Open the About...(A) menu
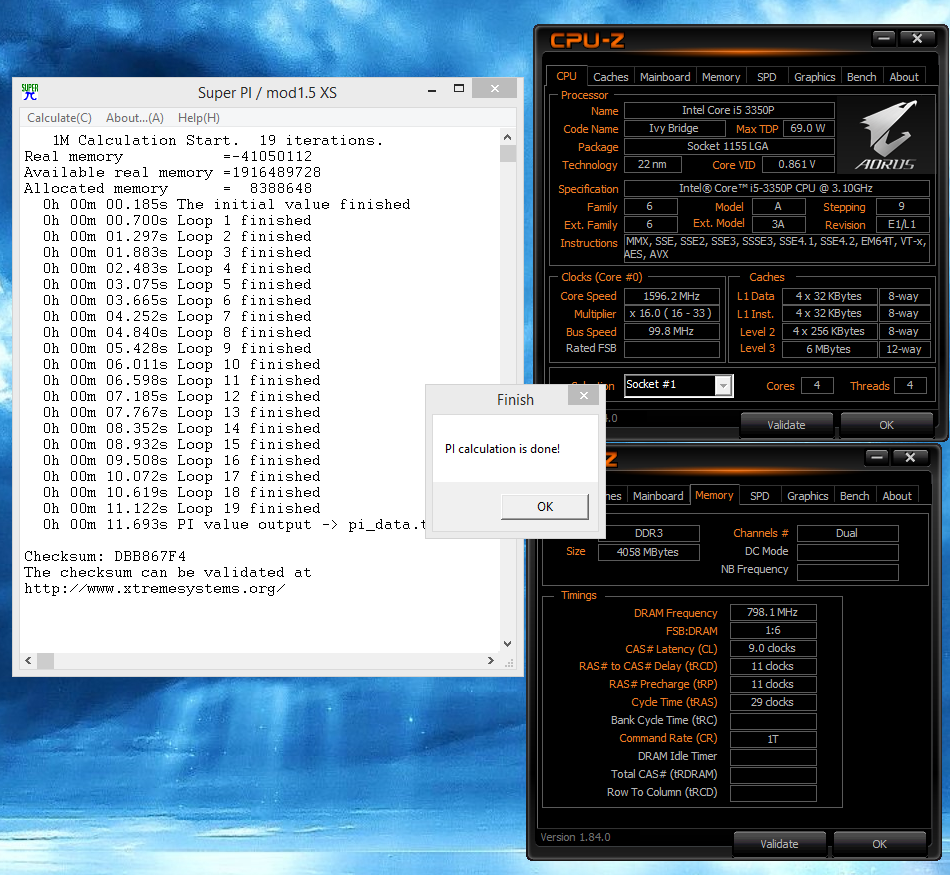Image resolution: width=950 pixels, height=875 pixels. [x=135, y=118]
